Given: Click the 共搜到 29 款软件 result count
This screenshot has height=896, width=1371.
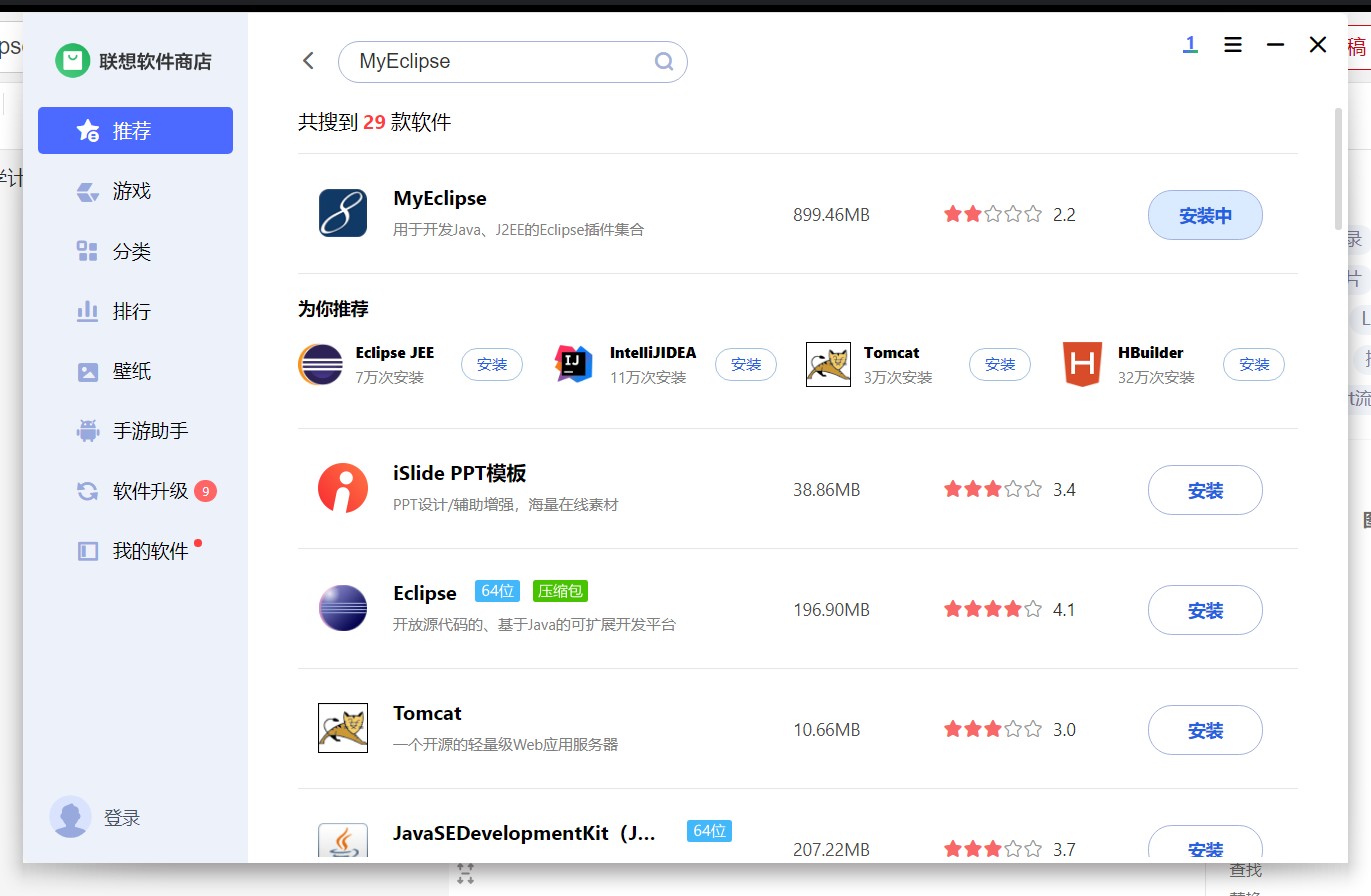Looking at the screenshot, I should 375,122.
